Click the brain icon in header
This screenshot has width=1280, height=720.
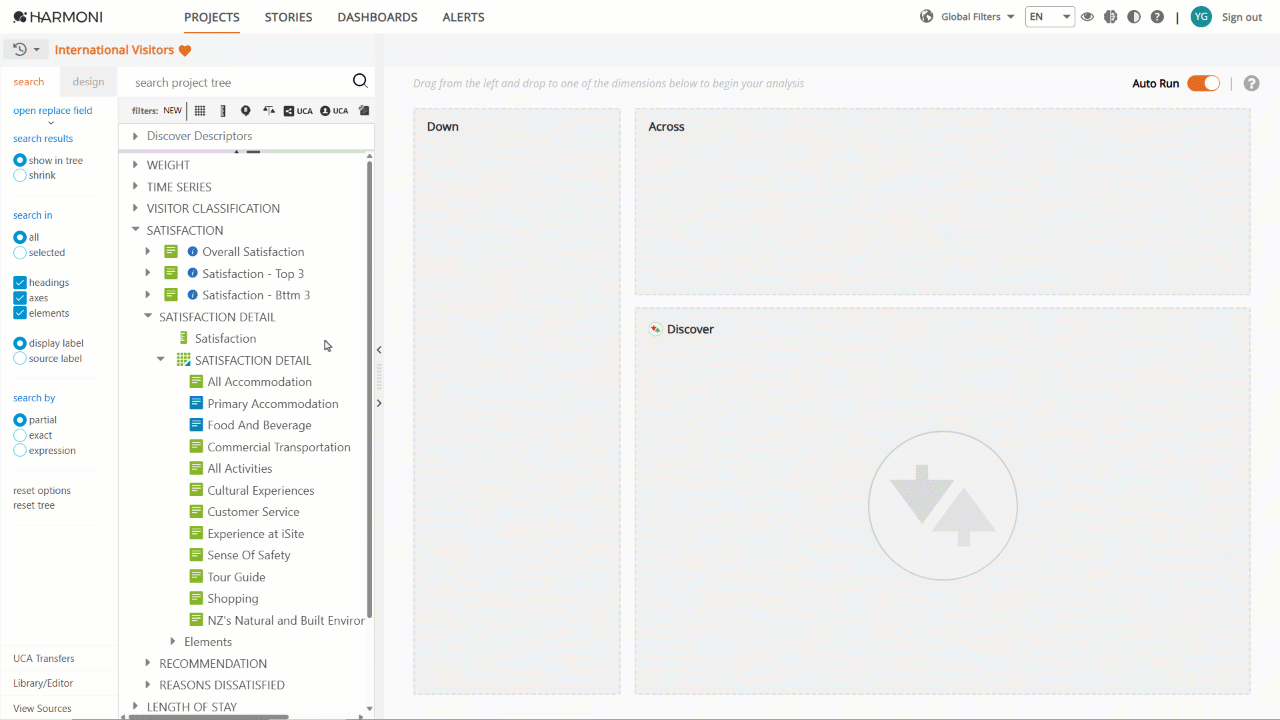(1110, 17)
